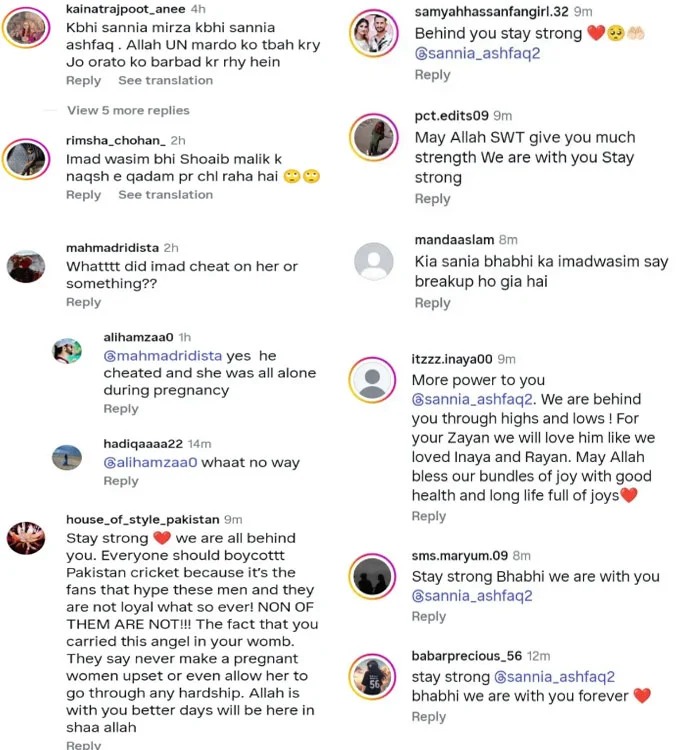Open @sannia_ashfaq2 mention in itzzz.inaya00's comment
The height and width of the screenshot is (750, 700).
[x=476, y=400]
